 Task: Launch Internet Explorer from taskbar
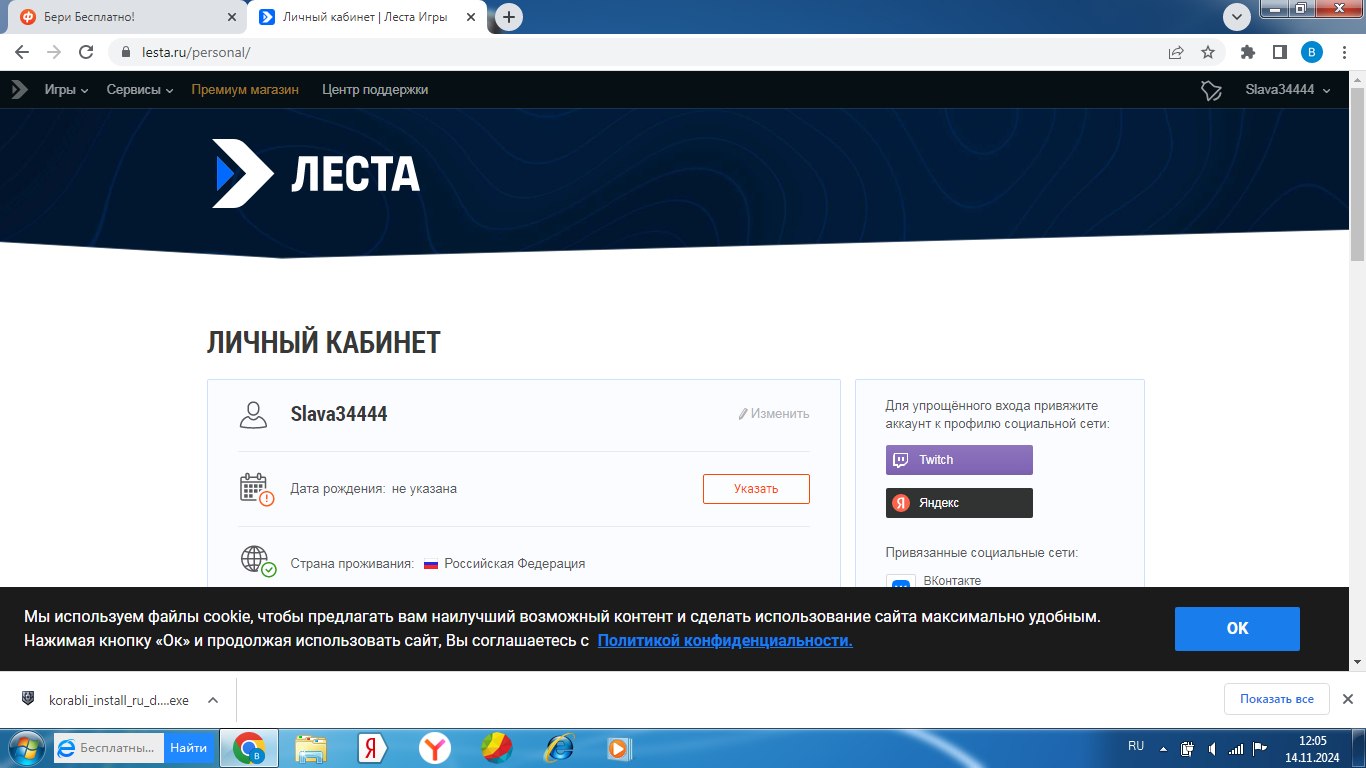coord(558,748)
